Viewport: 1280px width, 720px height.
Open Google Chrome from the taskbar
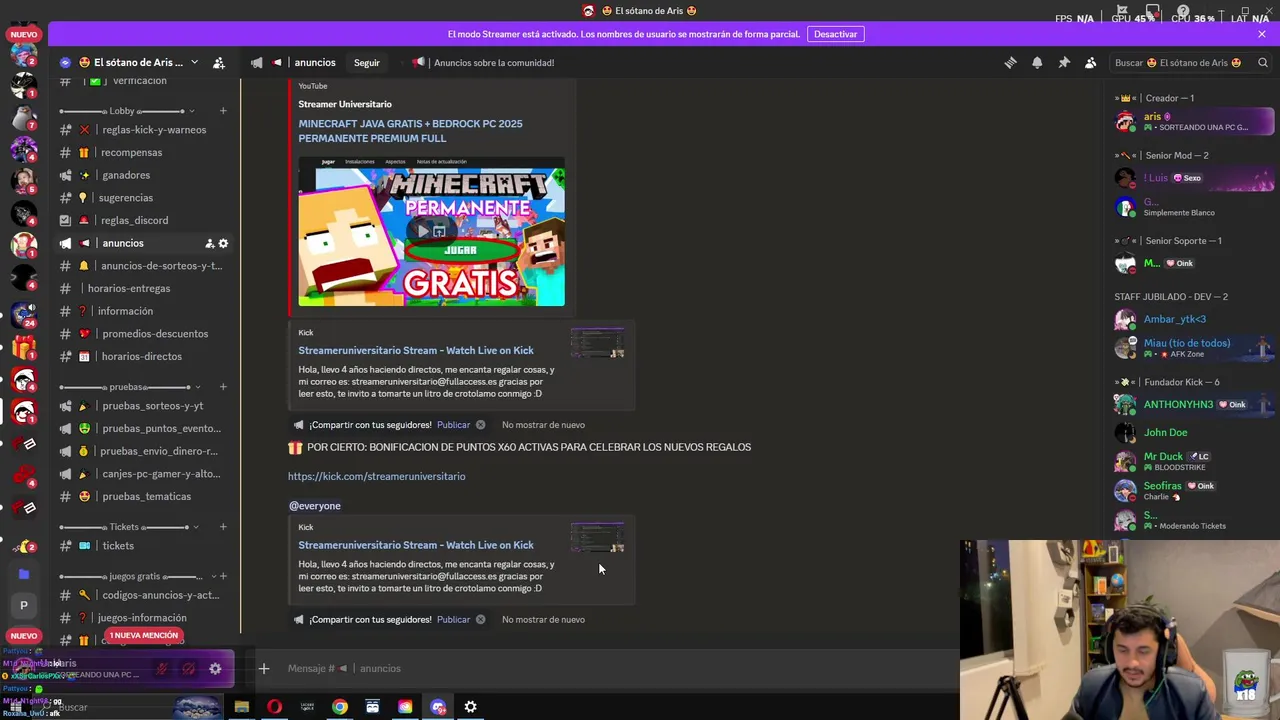pos(340,707)
